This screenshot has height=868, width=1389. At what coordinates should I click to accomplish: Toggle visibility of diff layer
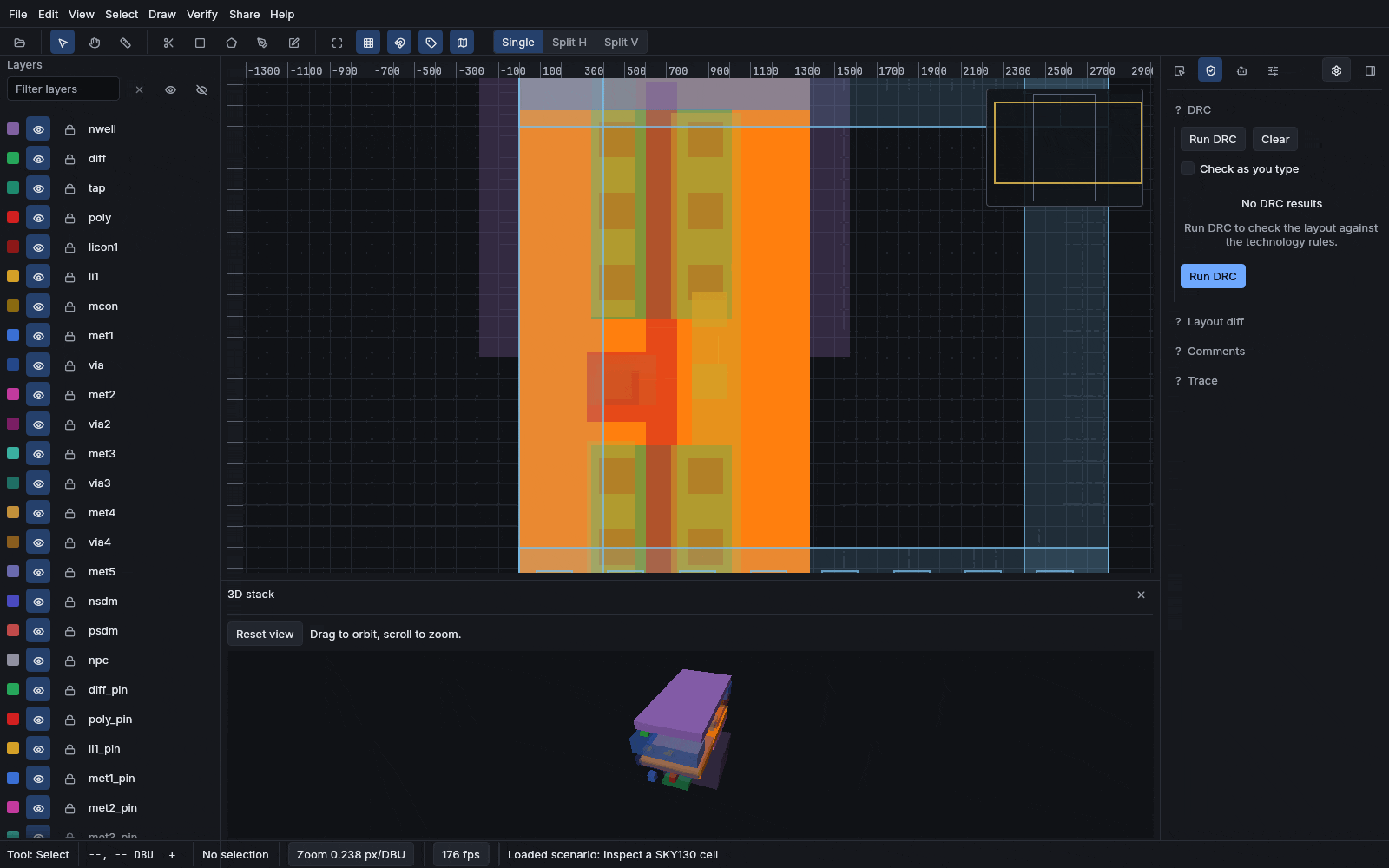[38, 159]
